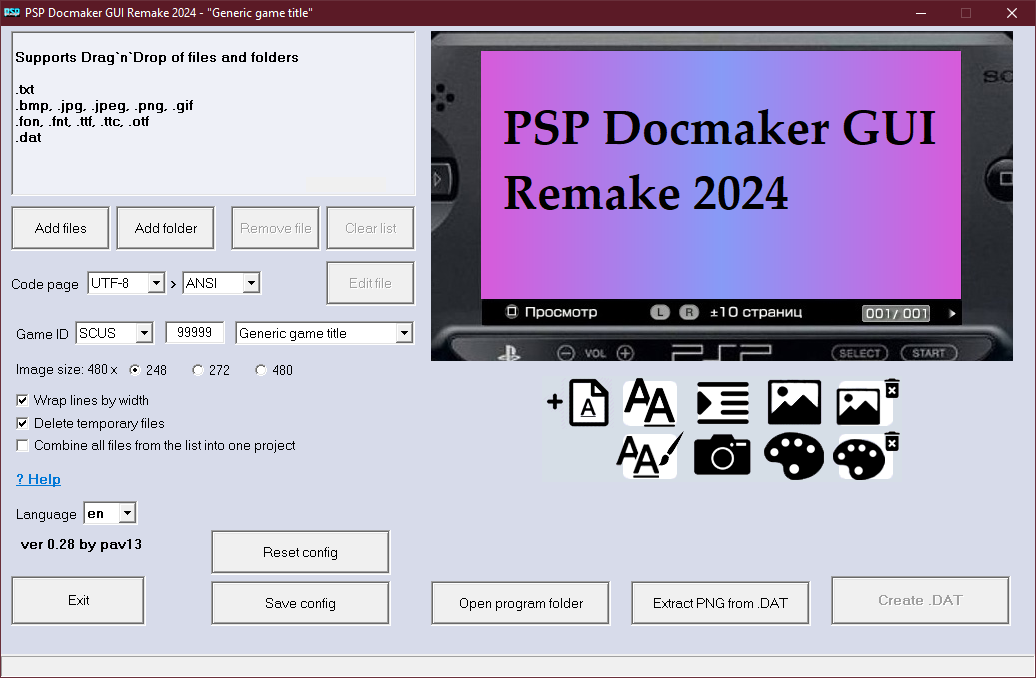Open the font selection icon (AA)
Image resolution: width=1036 pixels, height=678 pixels.
[x=650, y=401]
